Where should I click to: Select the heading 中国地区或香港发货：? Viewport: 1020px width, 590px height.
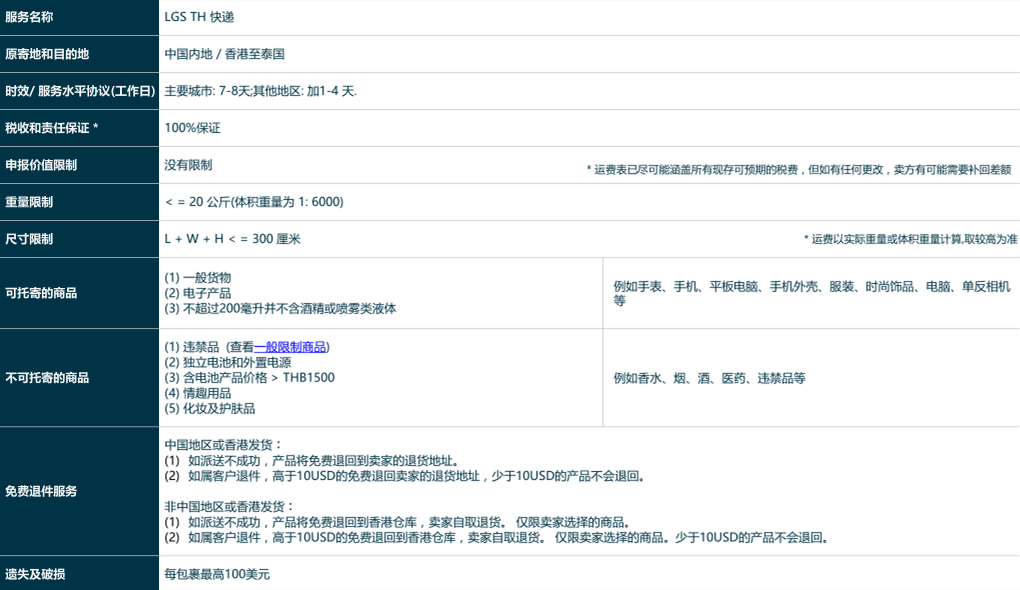point(224,445)
